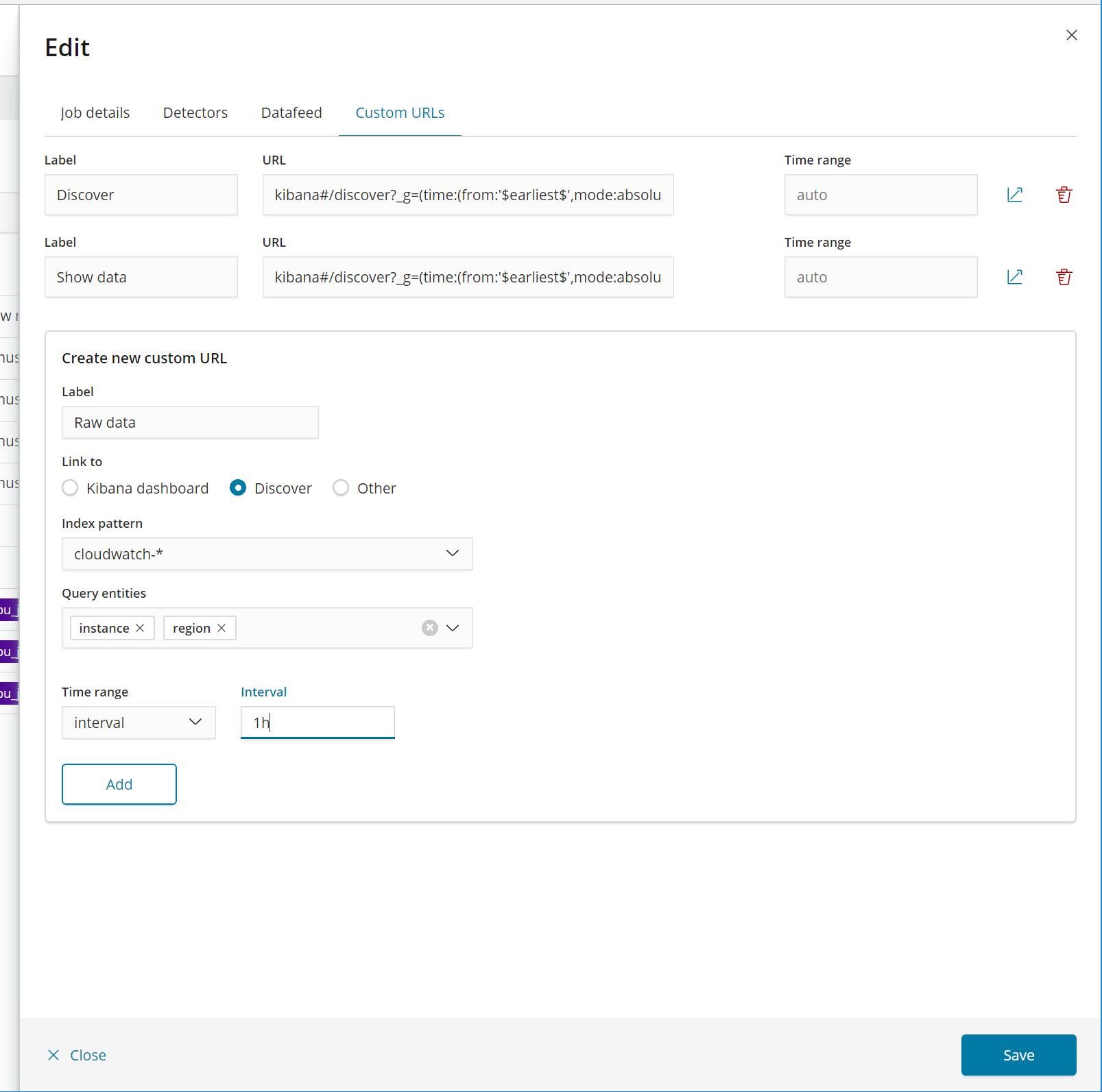Image resolution: width=1102 pixels, height=1092 pixels.
Task: Open the Custom URLs tab
Action: (400, 112)
